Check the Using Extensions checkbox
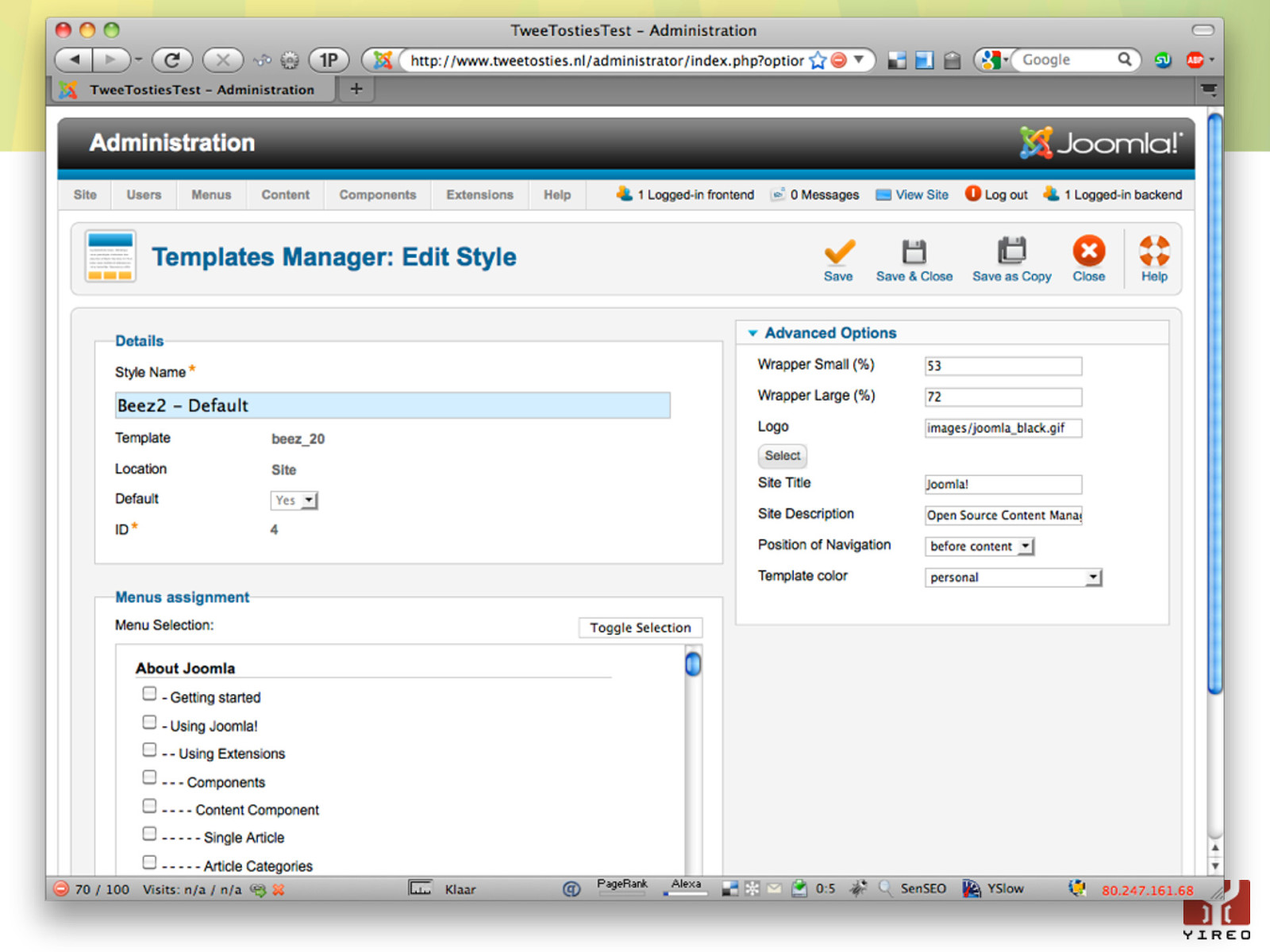Viewport: 1270px width, 952px height. (149, 750)
